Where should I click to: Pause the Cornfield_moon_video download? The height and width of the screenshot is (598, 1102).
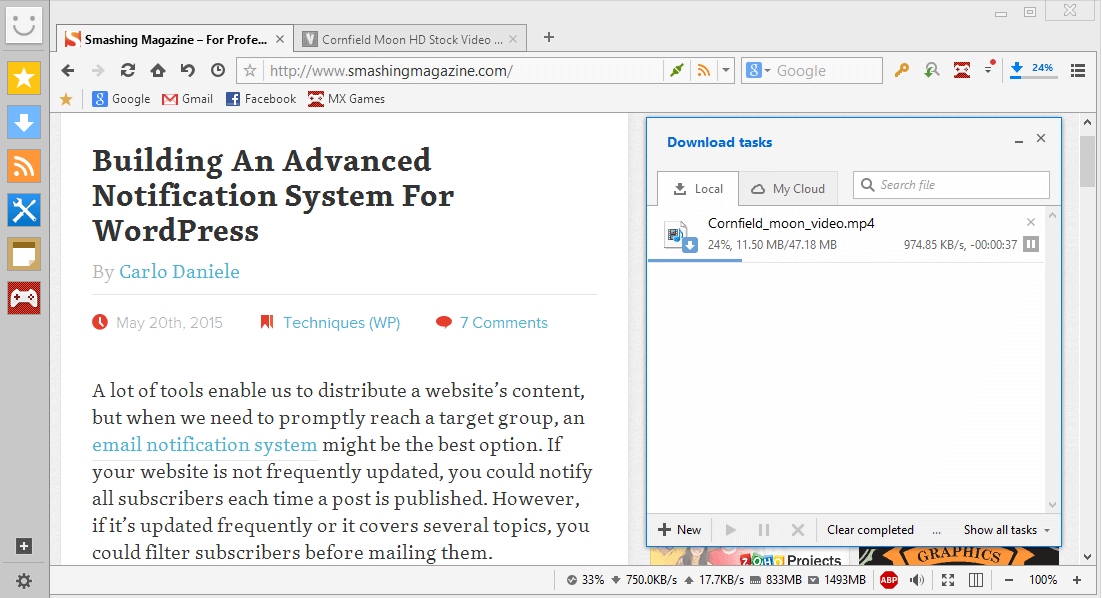[x=1030, y=243]
